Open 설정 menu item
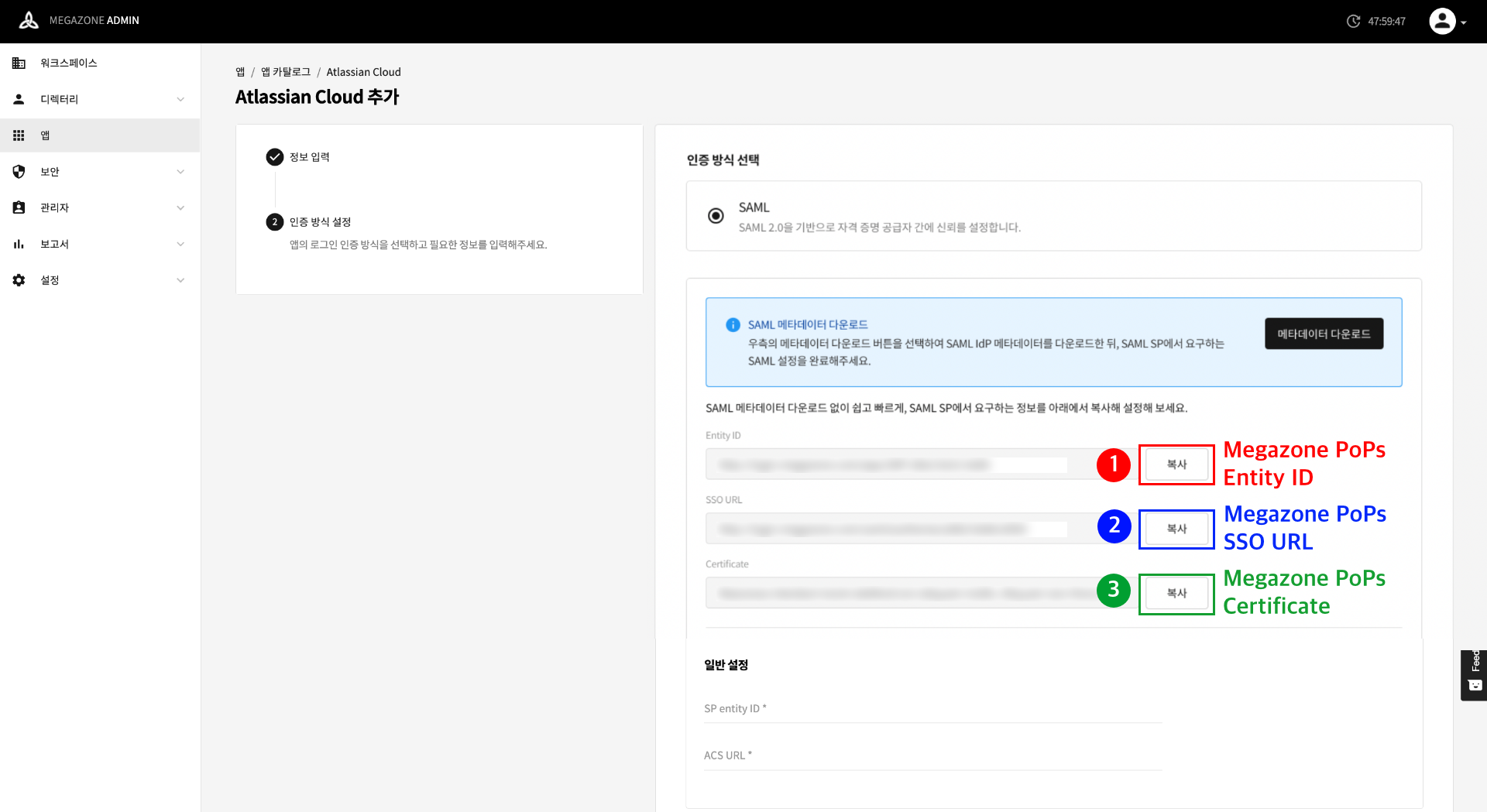 (100, 280)
